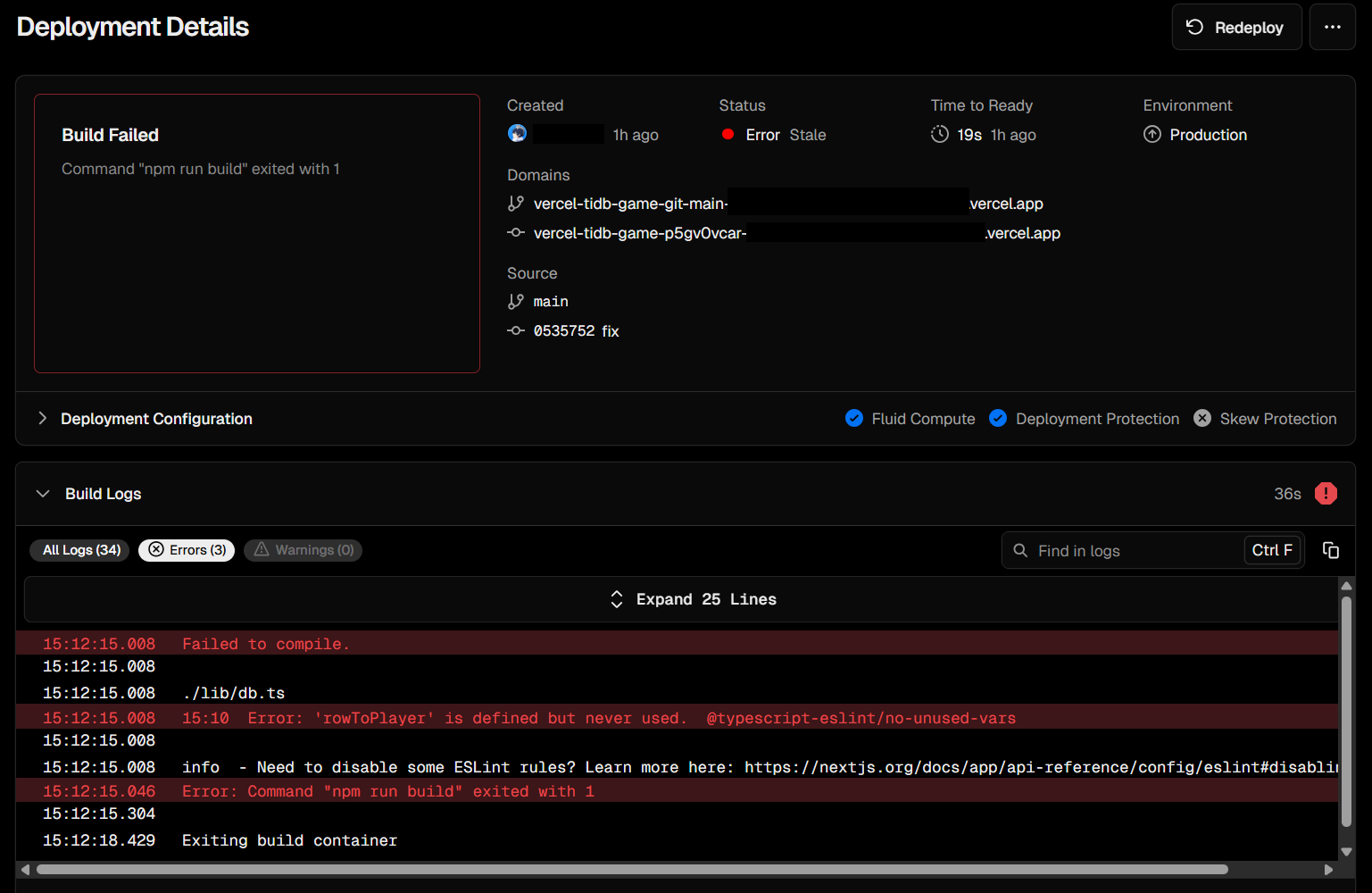Click the search magnifier icon in logs

[x=1020, y=550]
